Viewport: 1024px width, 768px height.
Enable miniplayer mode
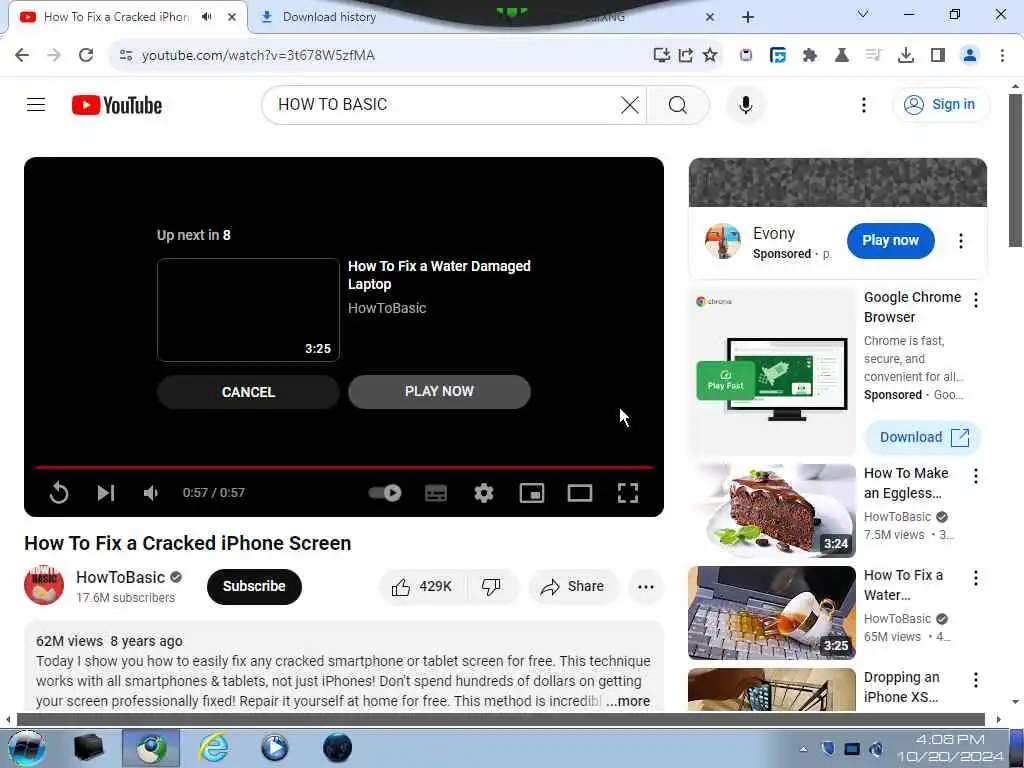[532, 492]
